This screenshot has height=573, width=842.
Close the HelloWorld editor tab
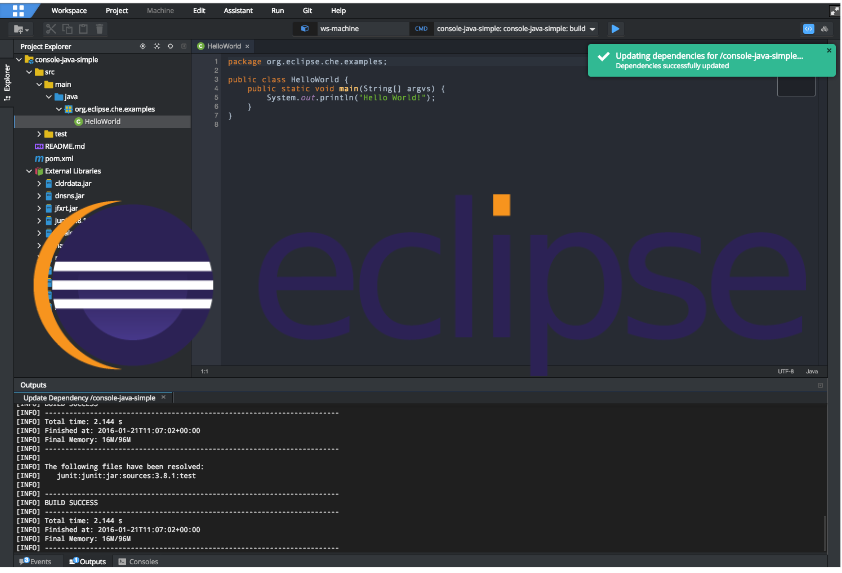coord(247,46)
